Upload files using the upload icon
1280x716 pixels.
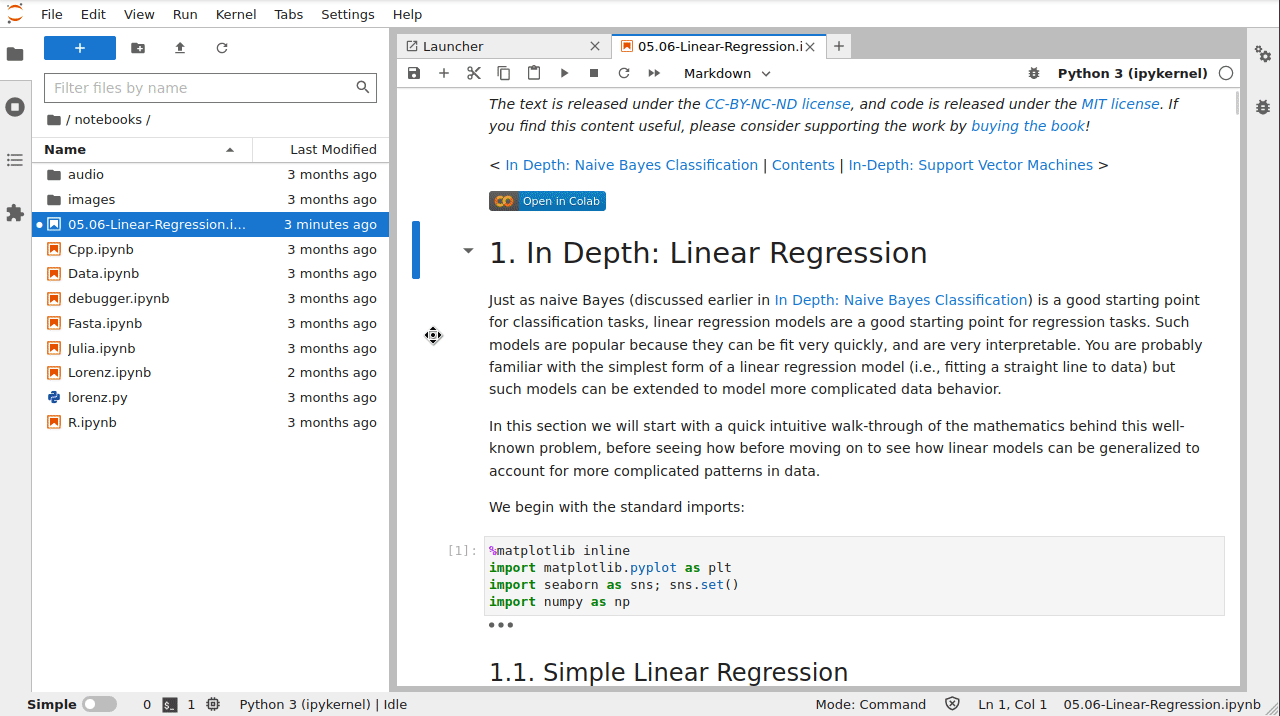tap(180, 48)
